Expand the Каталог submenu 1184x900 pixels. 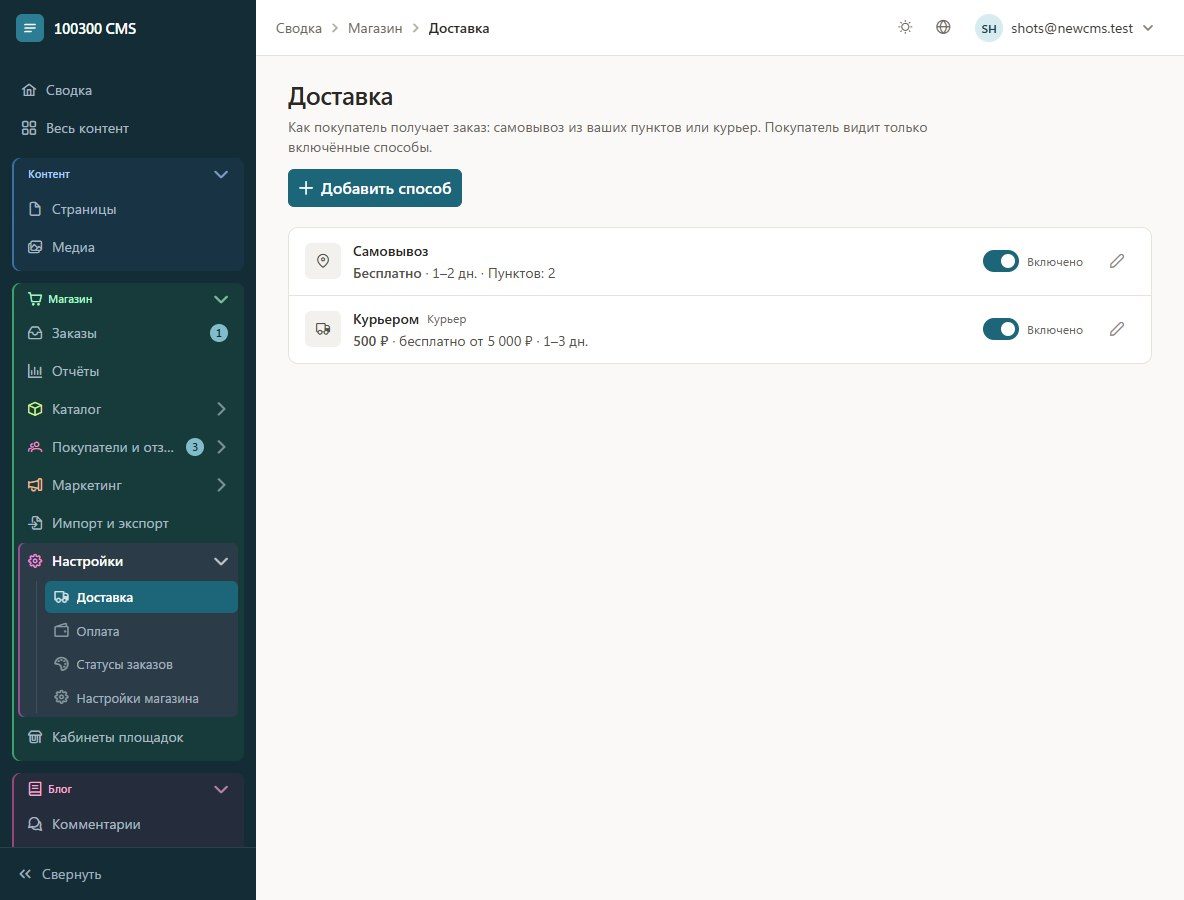pos(221,409)
